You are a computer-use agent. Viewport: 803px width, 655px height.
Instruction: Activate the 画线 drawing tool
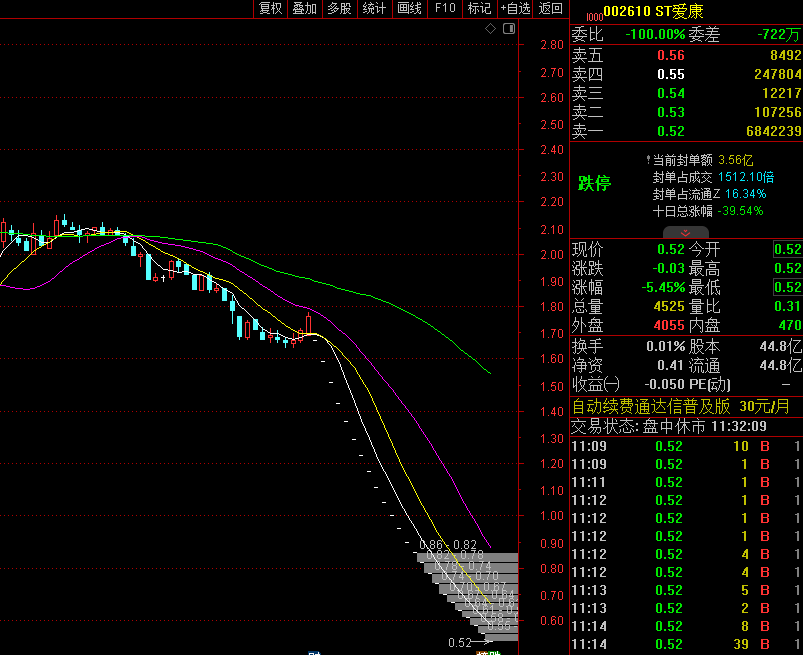[409, 9]
